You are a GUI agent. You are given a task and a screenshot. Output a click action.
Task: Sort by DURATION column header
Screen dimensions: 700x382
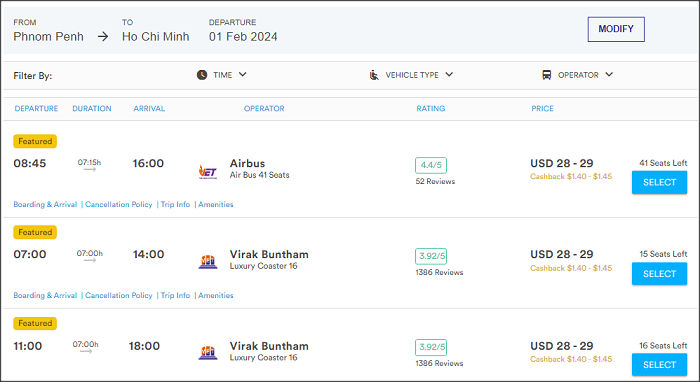pyautogui.click(x=92, y=108)
